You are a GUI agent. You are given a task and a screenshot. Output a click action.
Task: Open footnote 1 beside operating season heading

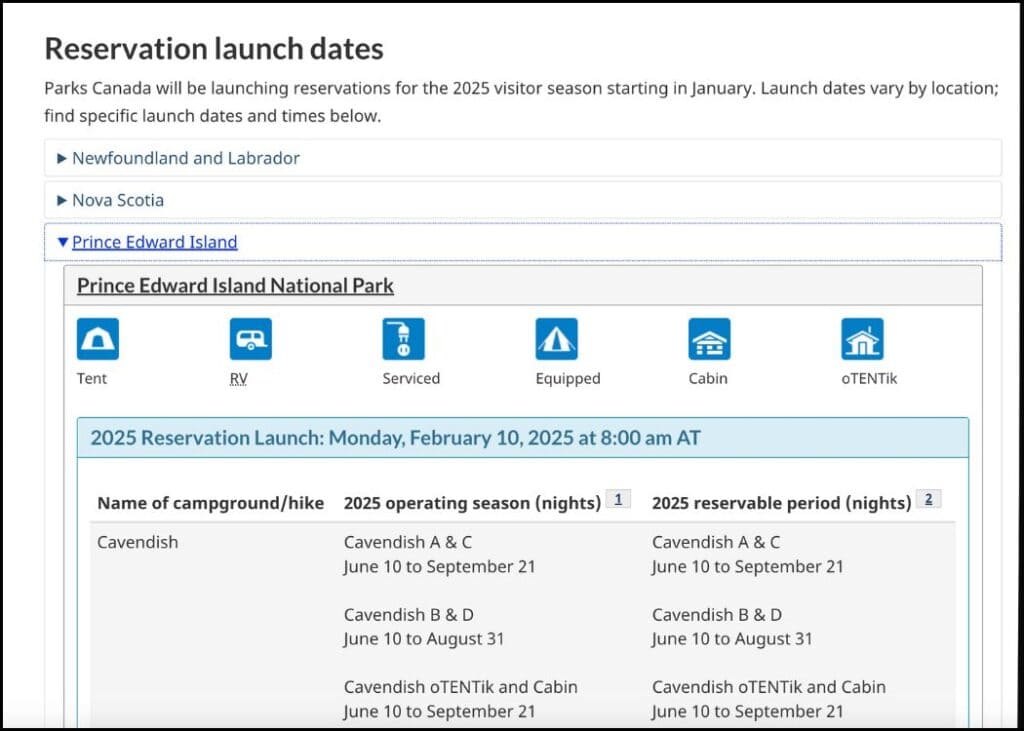[618, 500]
